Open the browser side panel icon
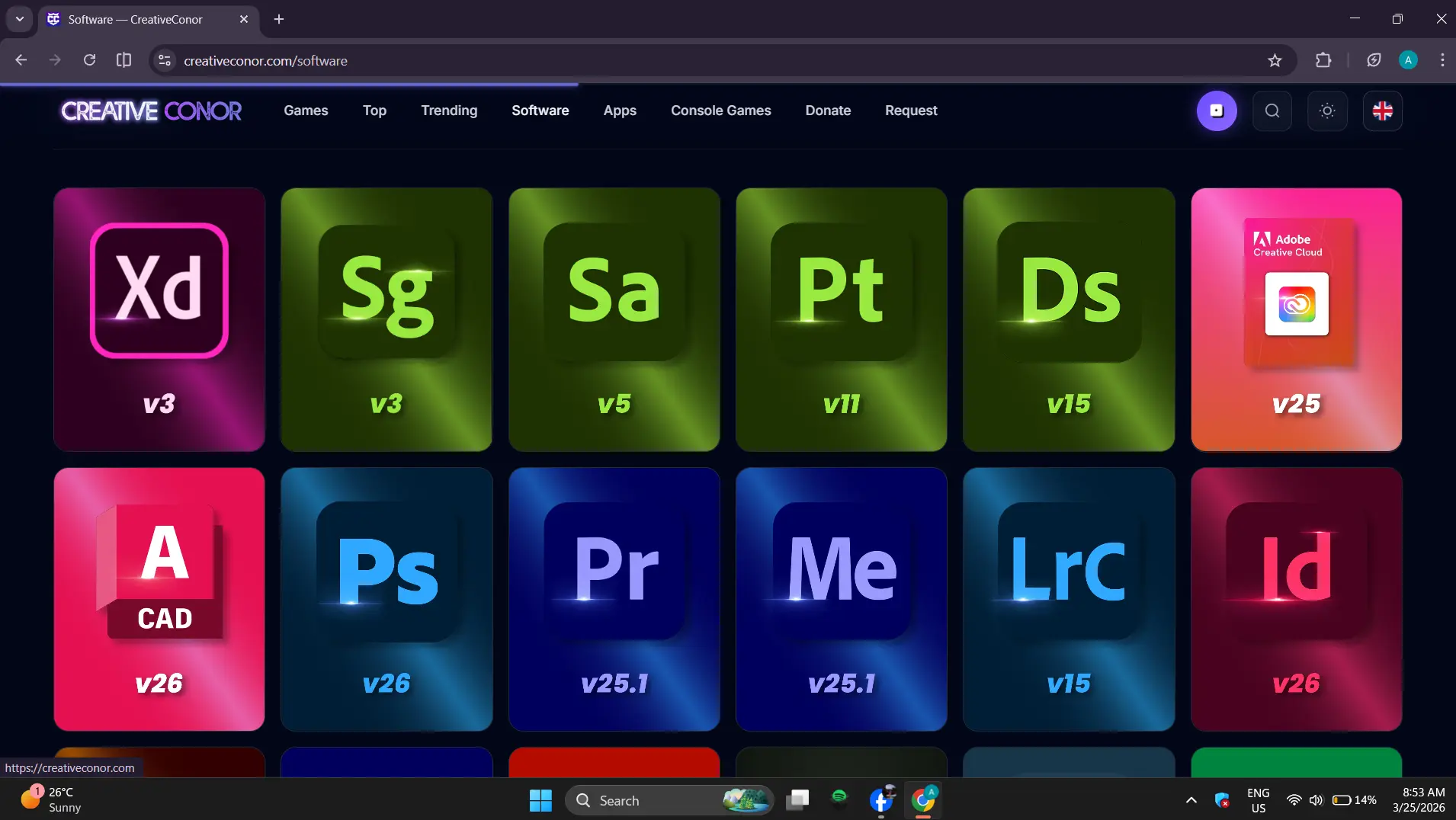This screenshot has width=1456, height=820. pos(123,60)
